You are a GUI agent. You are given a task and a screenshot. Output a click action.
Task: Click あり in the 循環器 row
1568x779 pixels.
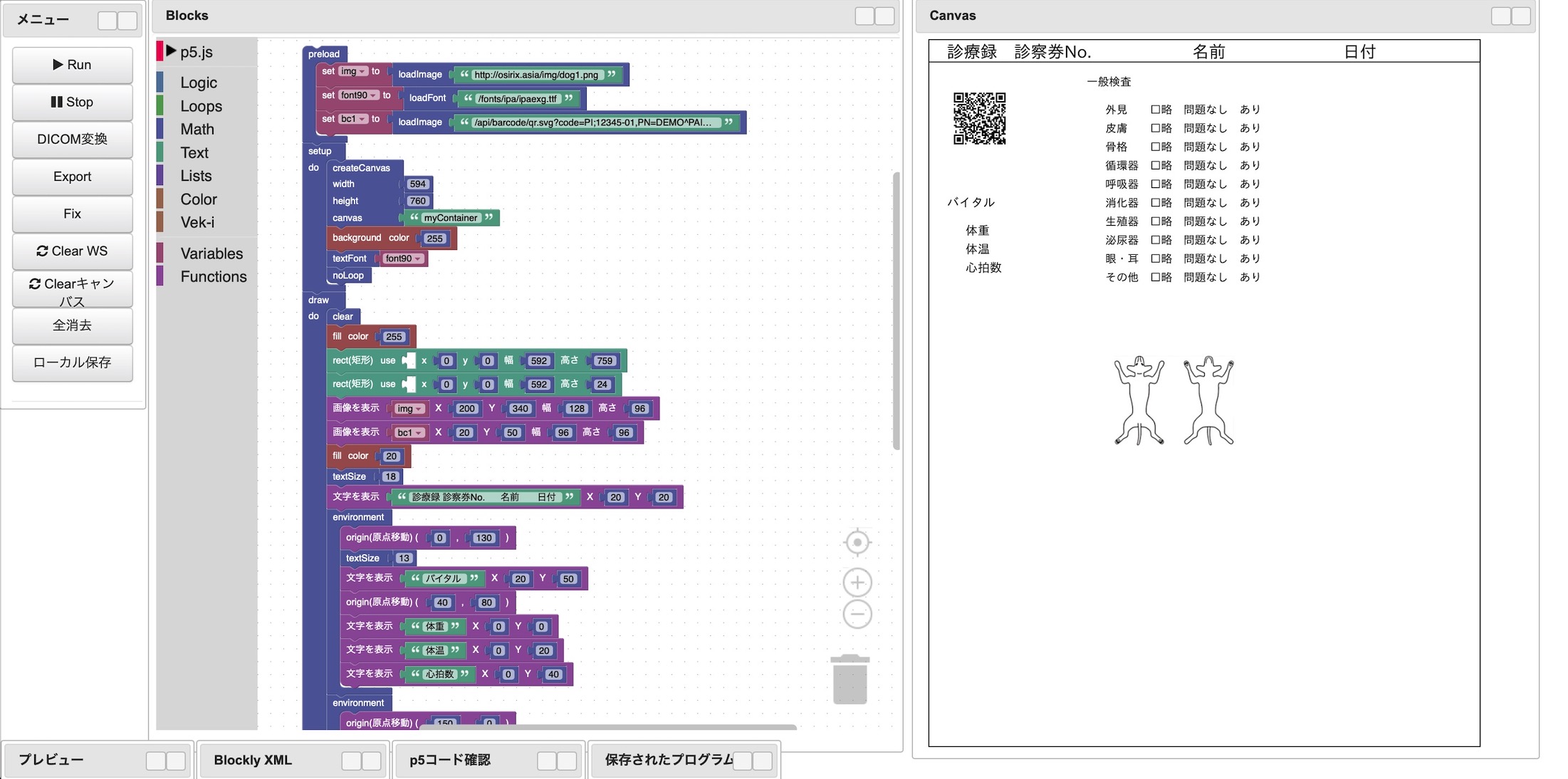click(x=1250, y=165)
